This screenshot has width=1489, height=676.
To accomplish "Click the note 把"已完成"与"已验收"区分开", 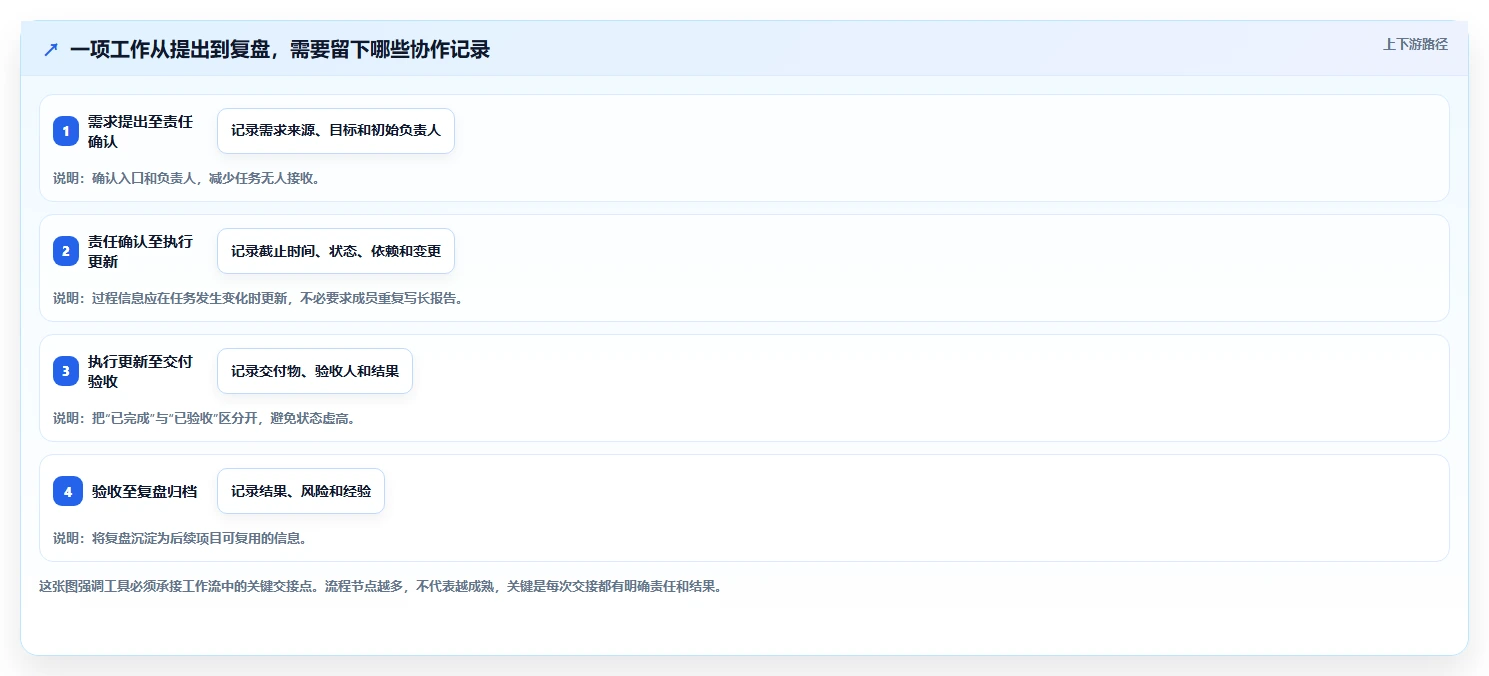I will coord(176,418).
